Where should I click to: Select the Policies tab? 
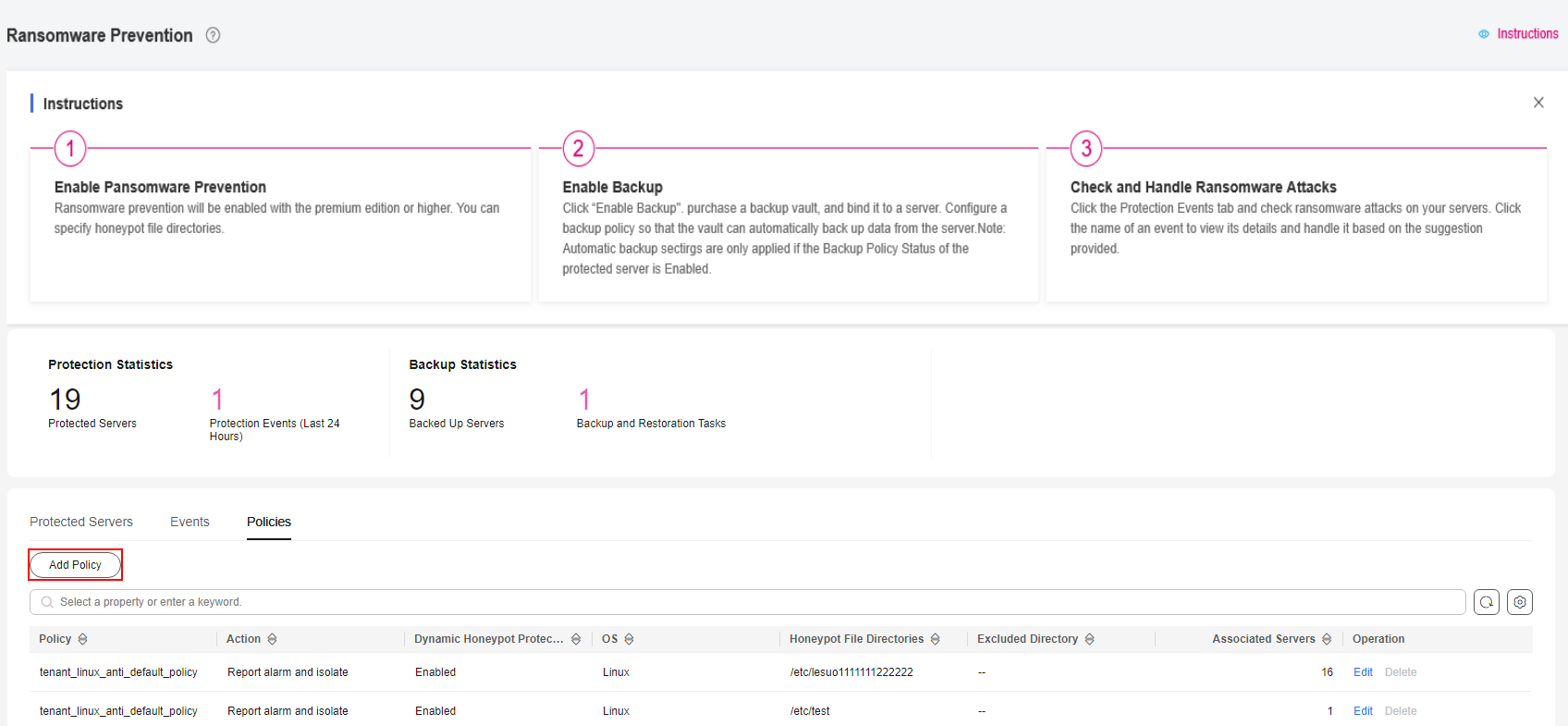(x=269, y=522)
